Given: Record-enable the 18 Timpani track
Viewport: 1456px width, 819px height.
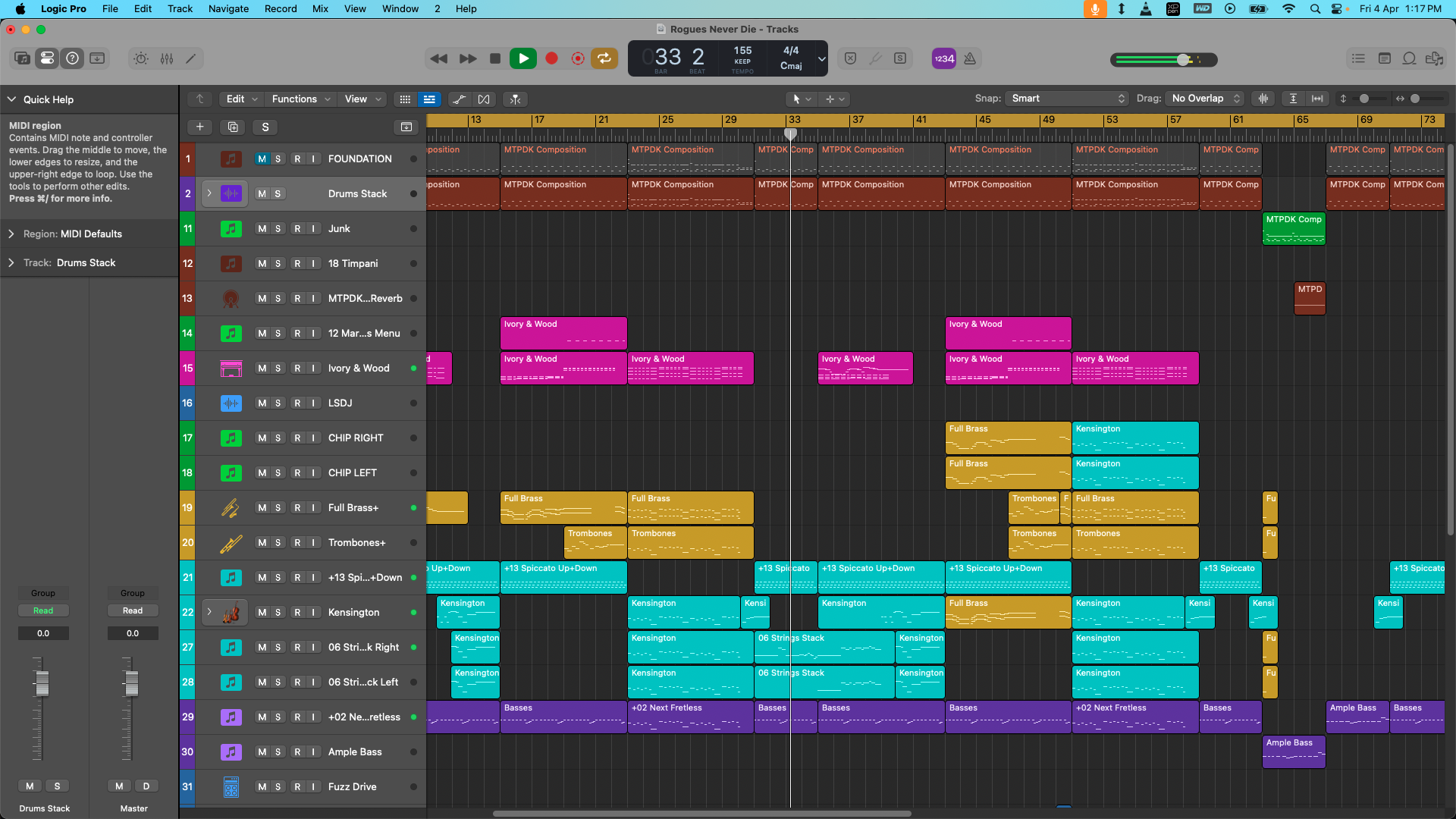Looking at the screenshot, I should [297, 264].
